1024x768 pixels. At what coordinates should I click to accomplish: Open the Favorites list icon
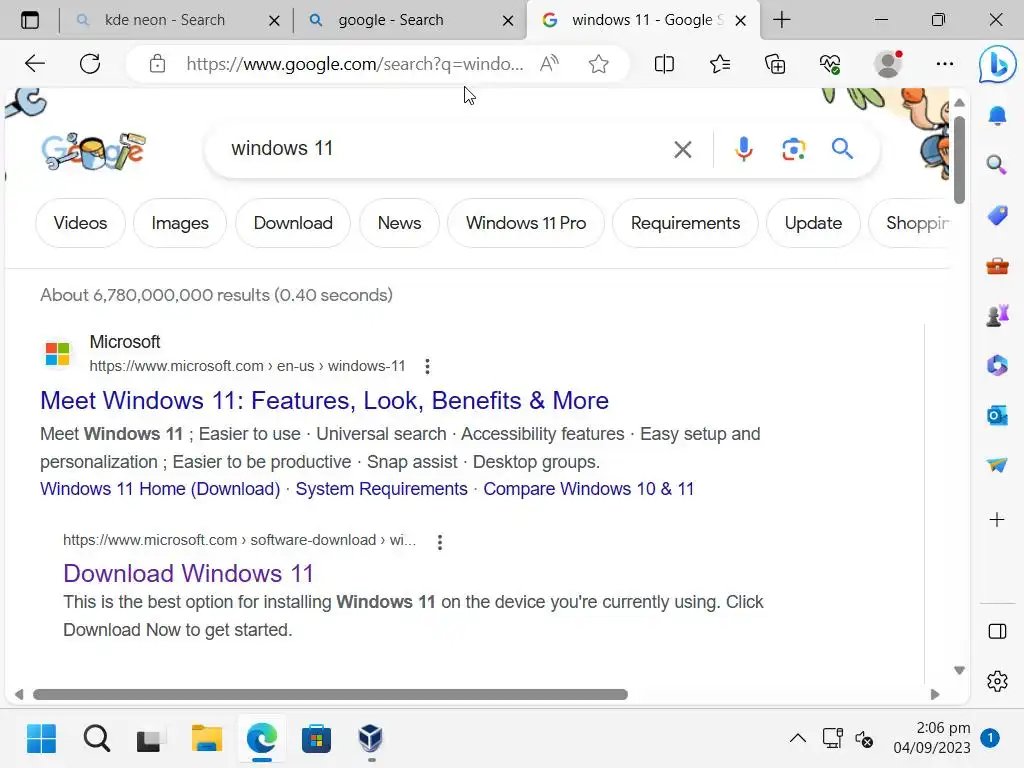pyautogui.click(x=720, y=64)
